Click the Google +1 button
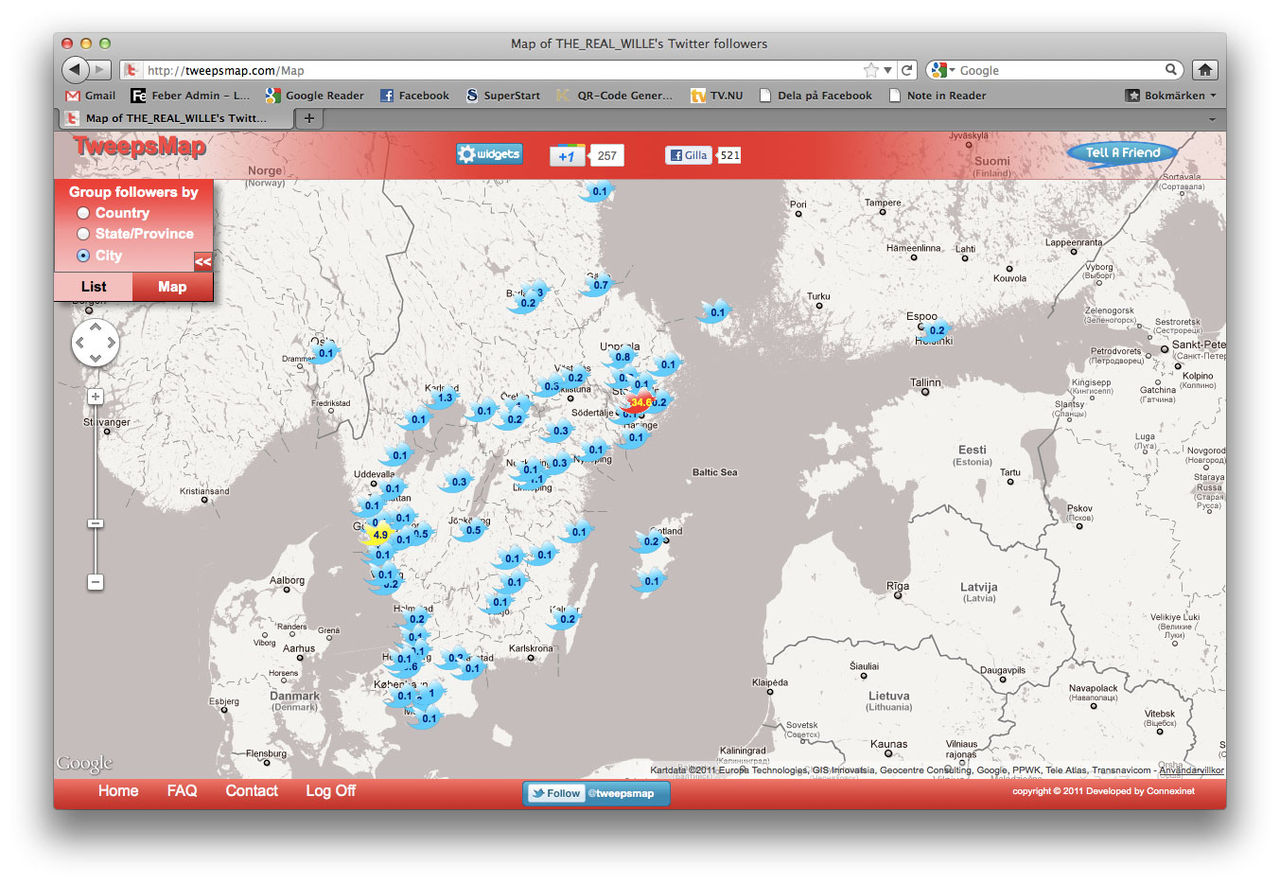The height and width of the screenshot is (884, 1280). tap(567, 156)
